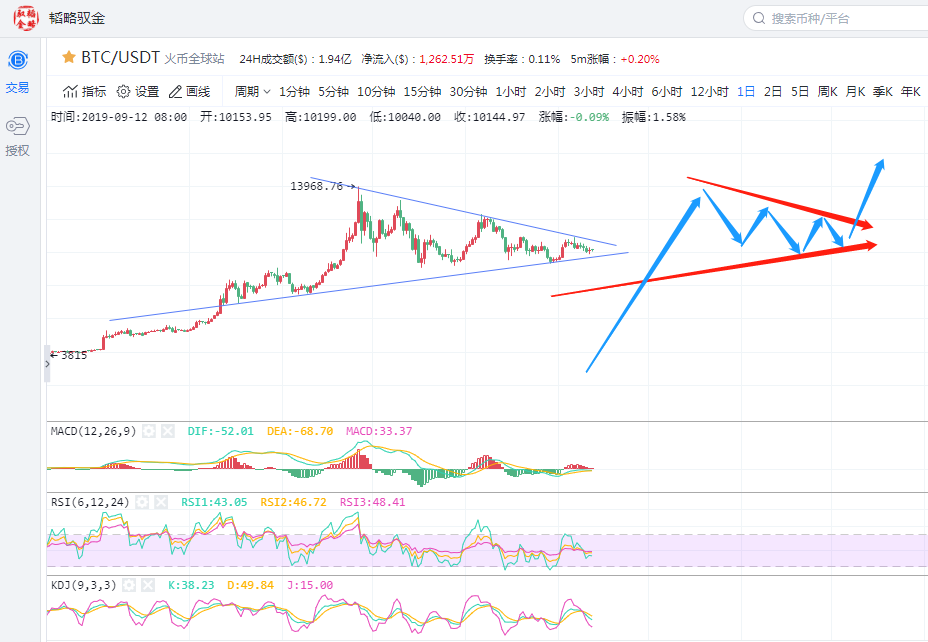Click the 韬略驭金 title text
This screenshot has height=642, width=928.
(77, 18)
